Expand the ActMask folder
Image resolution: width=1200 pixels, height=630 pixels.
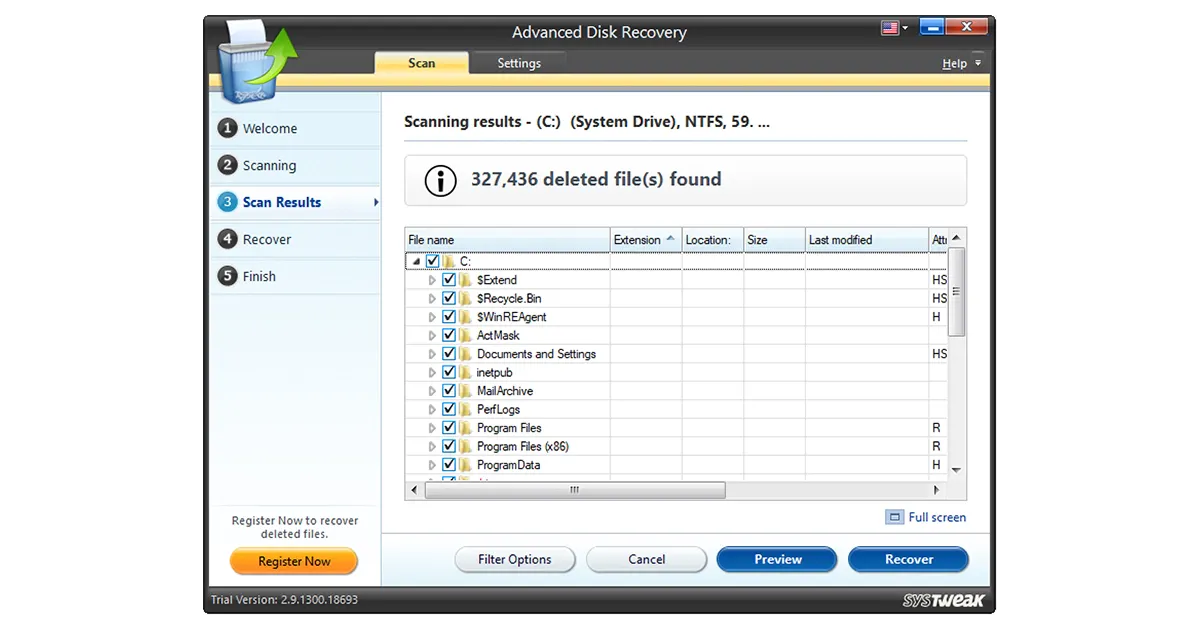pyautogui.click(x=432, y=335)
